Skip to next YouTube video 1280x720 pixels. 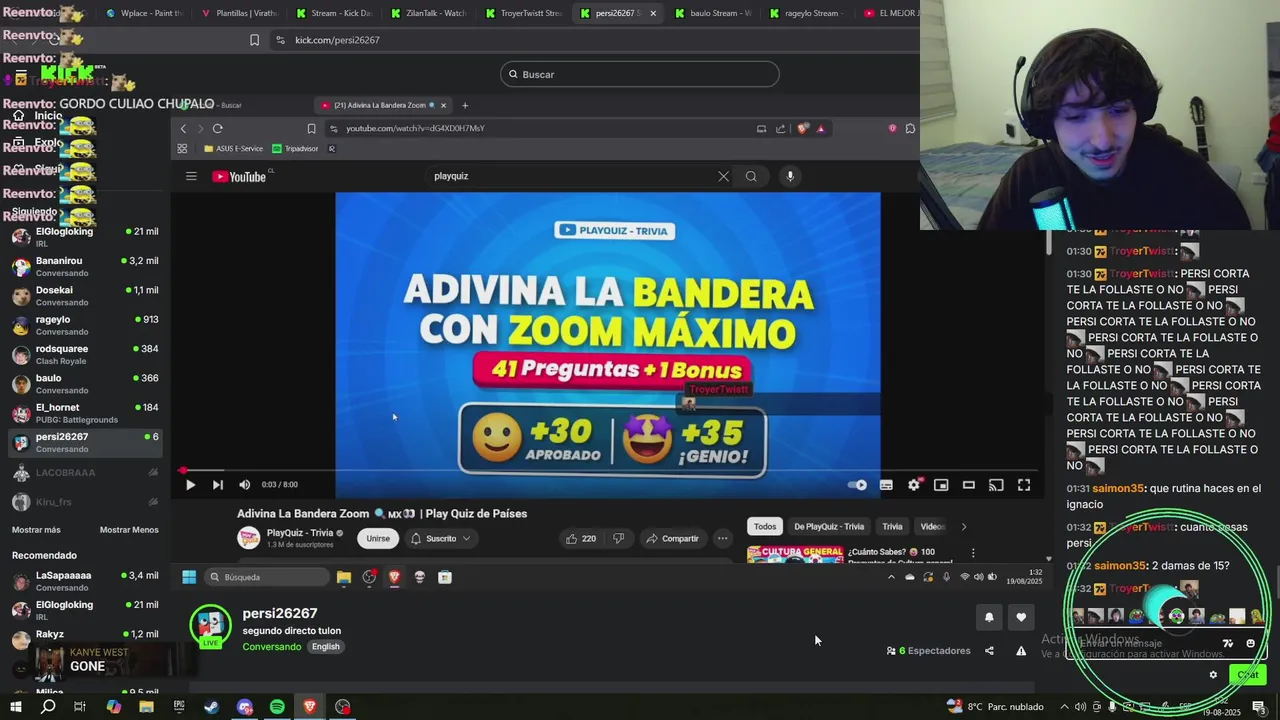pos(217,485)
